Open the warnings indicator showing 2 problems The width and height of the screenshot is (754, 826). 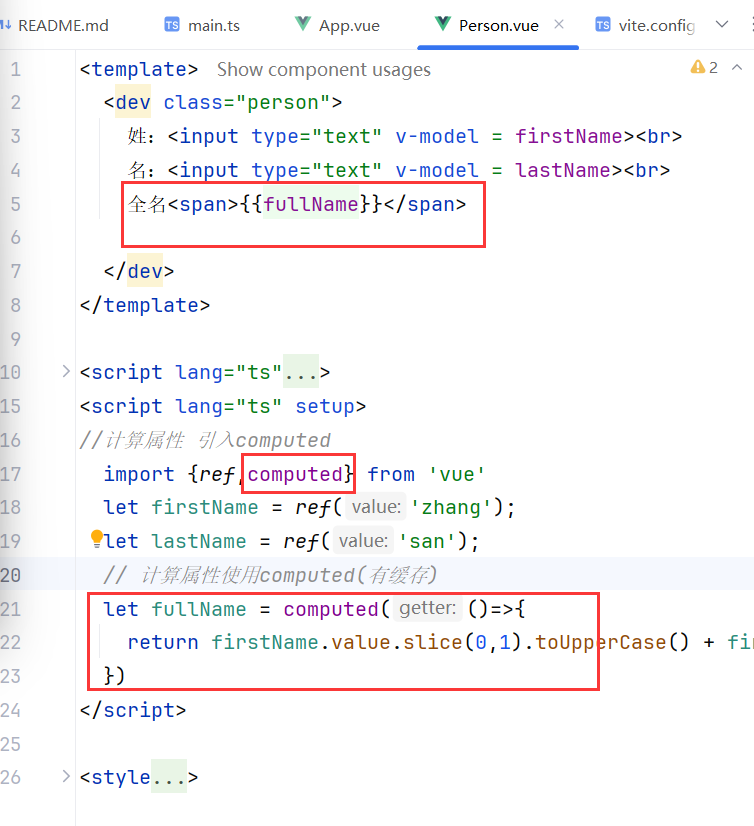(x=704, y=67)
